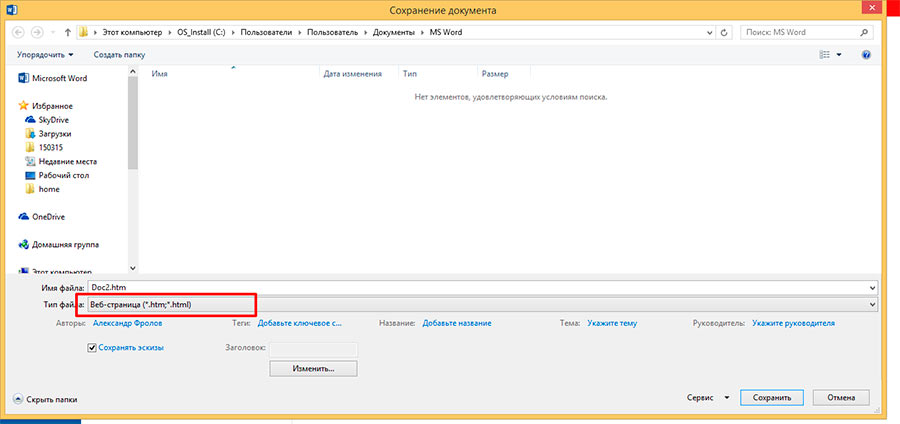Click the search magnifier icon
The image size is (900, 424).
pos(864,33)
